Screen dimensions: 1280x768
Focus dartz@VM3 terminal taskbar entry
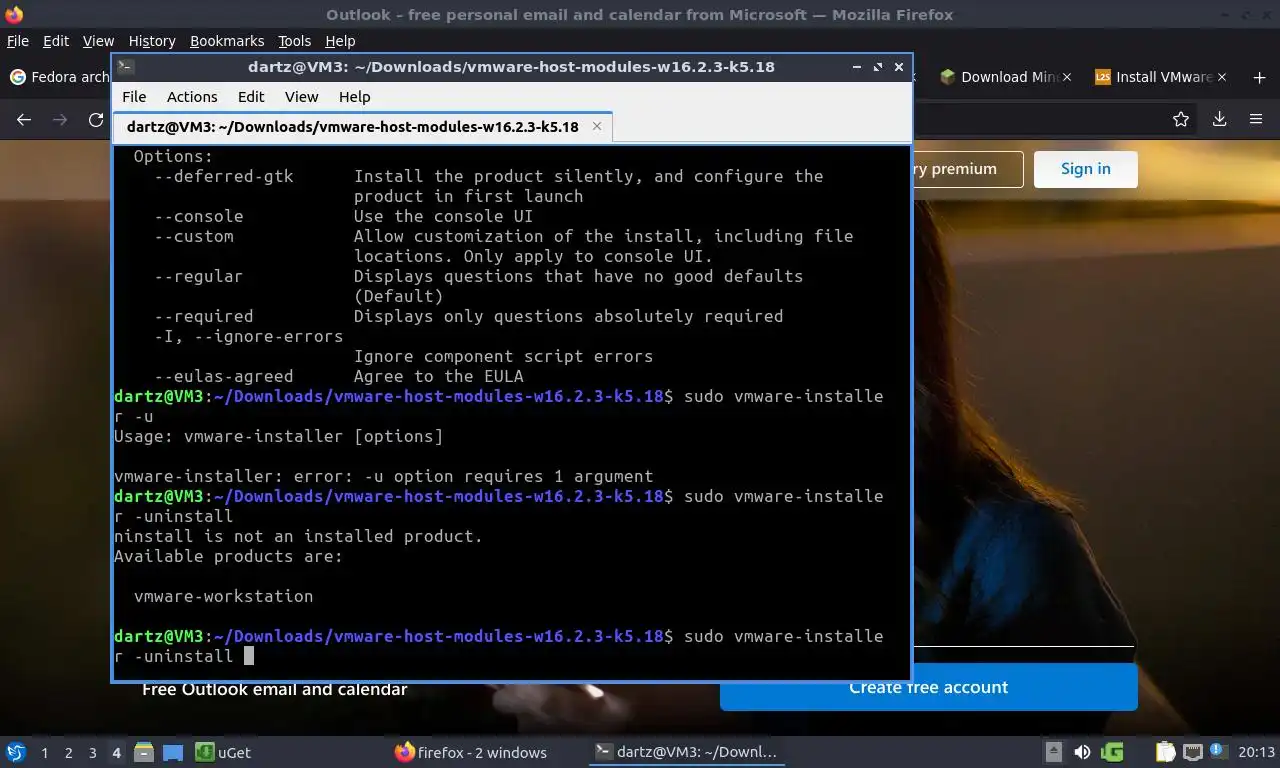686,752
